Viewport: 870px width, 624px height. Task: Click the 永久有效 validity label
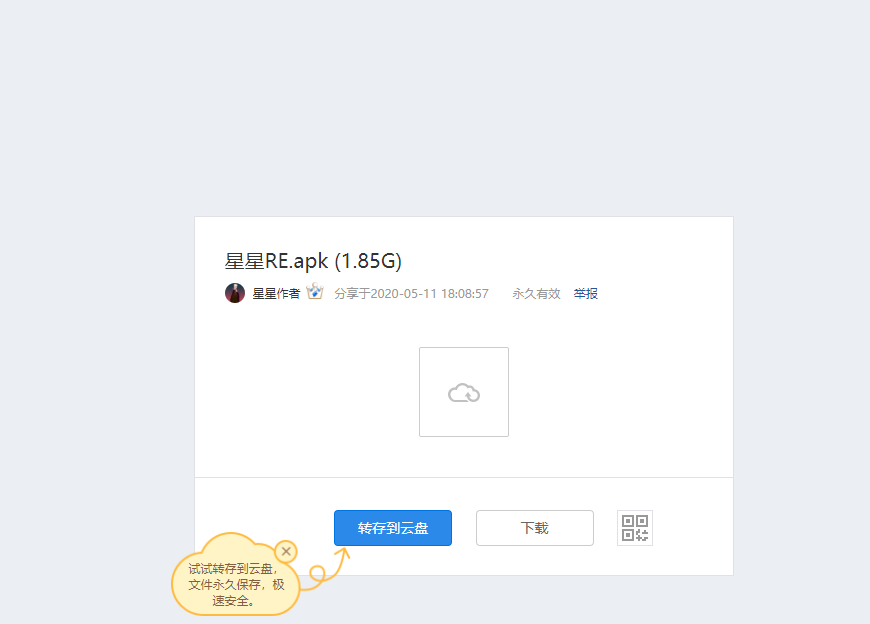click(x=536, y=293)
